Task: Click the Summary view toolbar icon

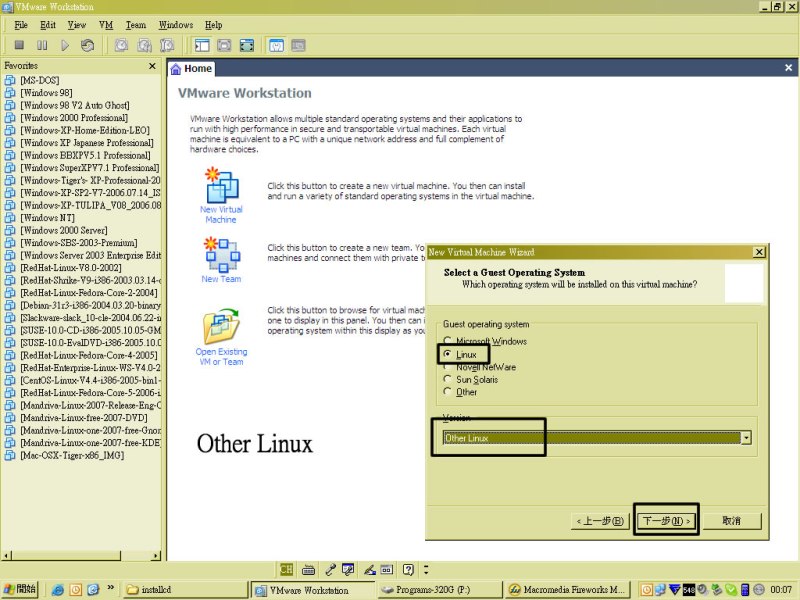Action: click(276, 45)
